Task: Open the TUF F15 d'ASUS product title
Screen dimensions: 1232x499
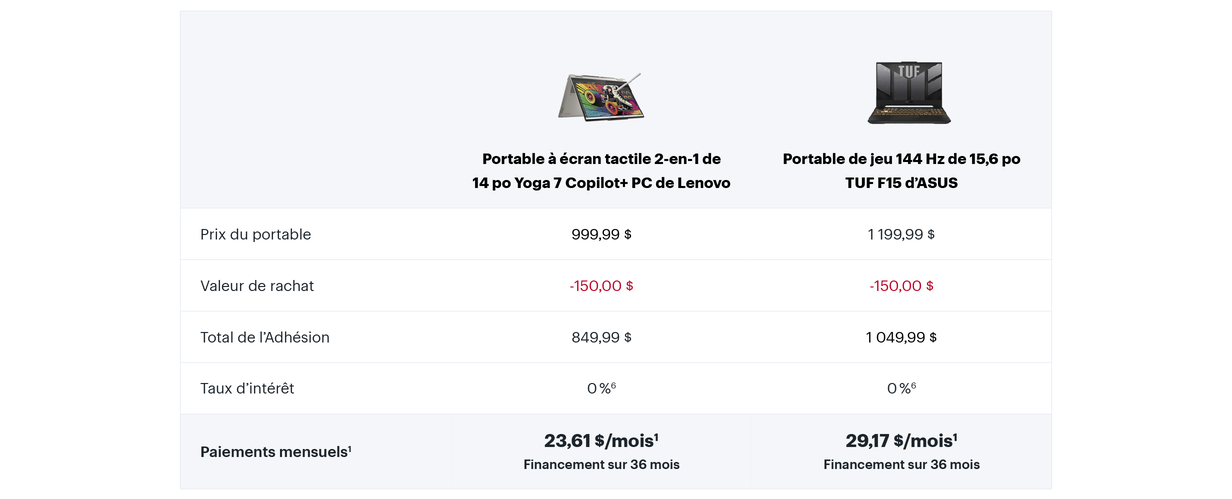Action: [901, 171]
